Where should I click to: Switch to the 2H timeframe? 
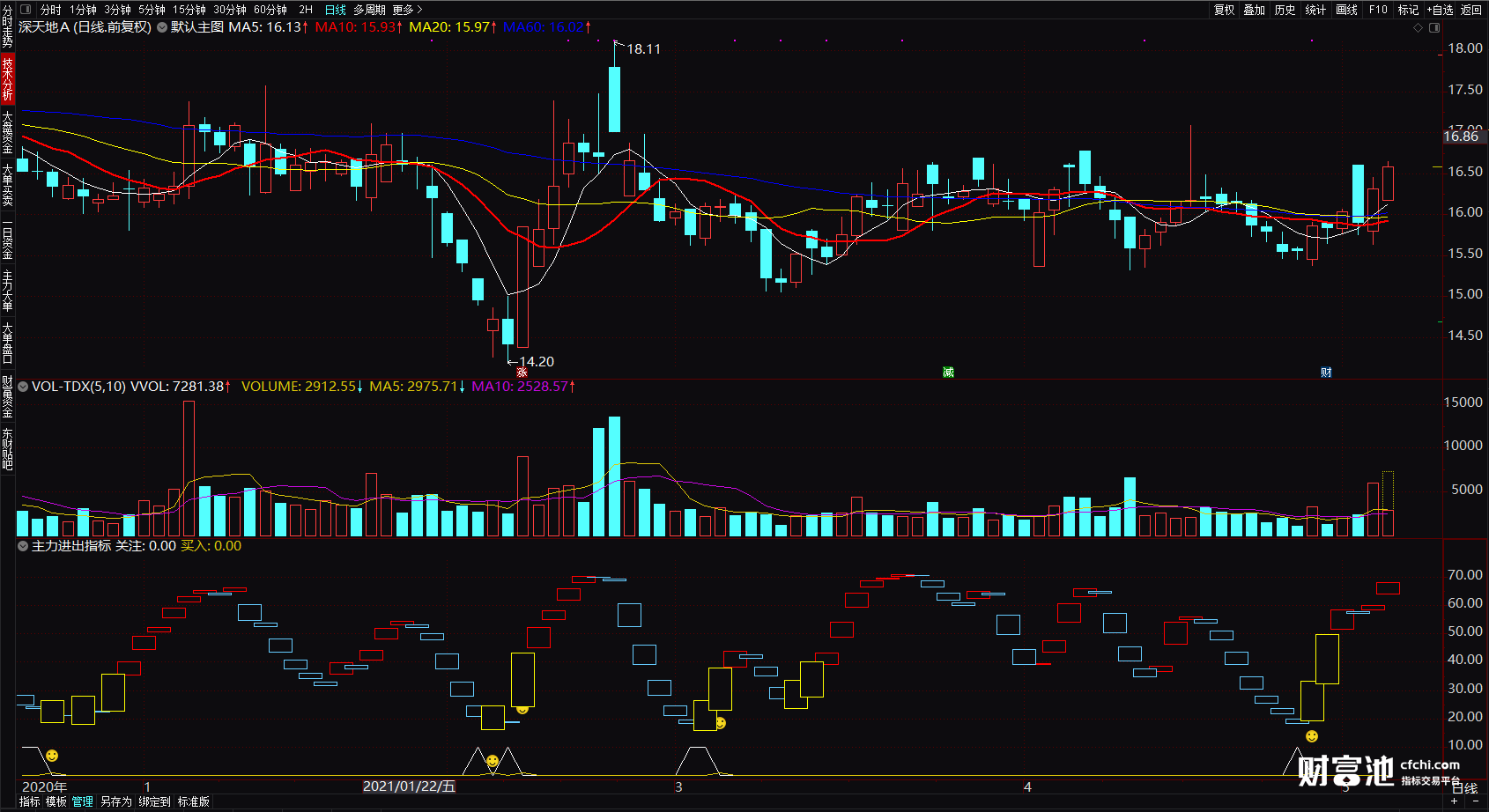306,10
